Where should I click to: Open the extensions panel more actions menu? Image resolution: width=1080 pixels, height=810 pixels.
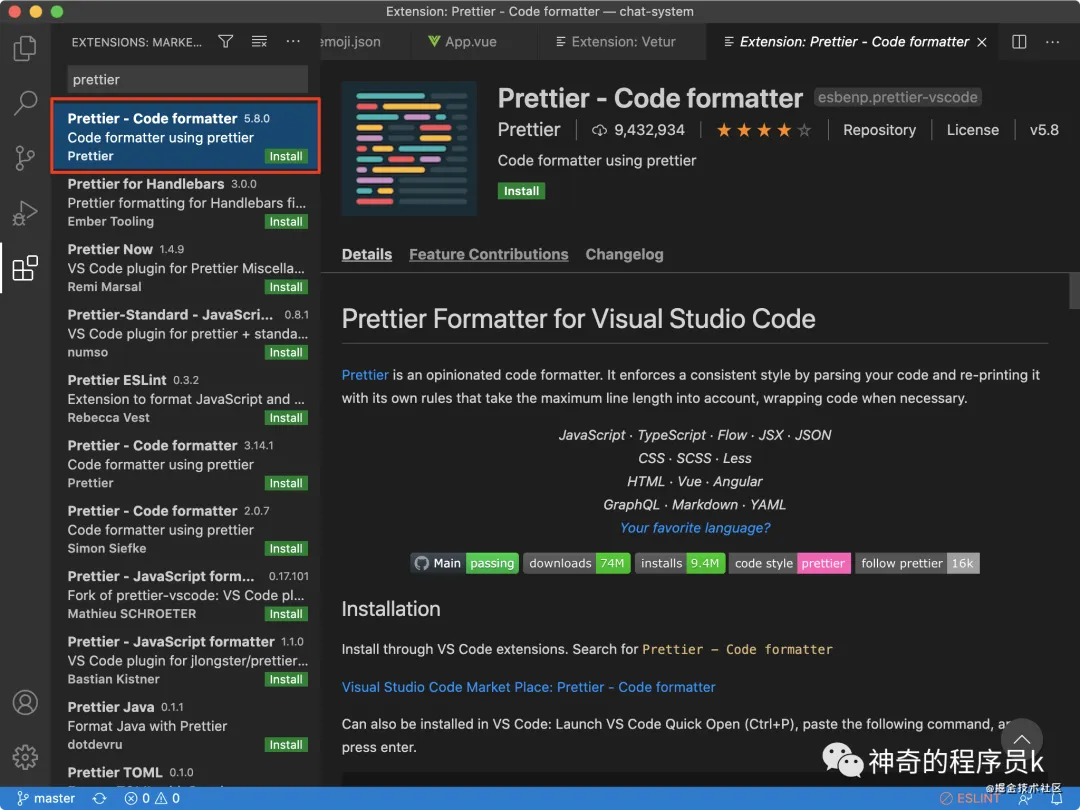[x=293, y=42]
